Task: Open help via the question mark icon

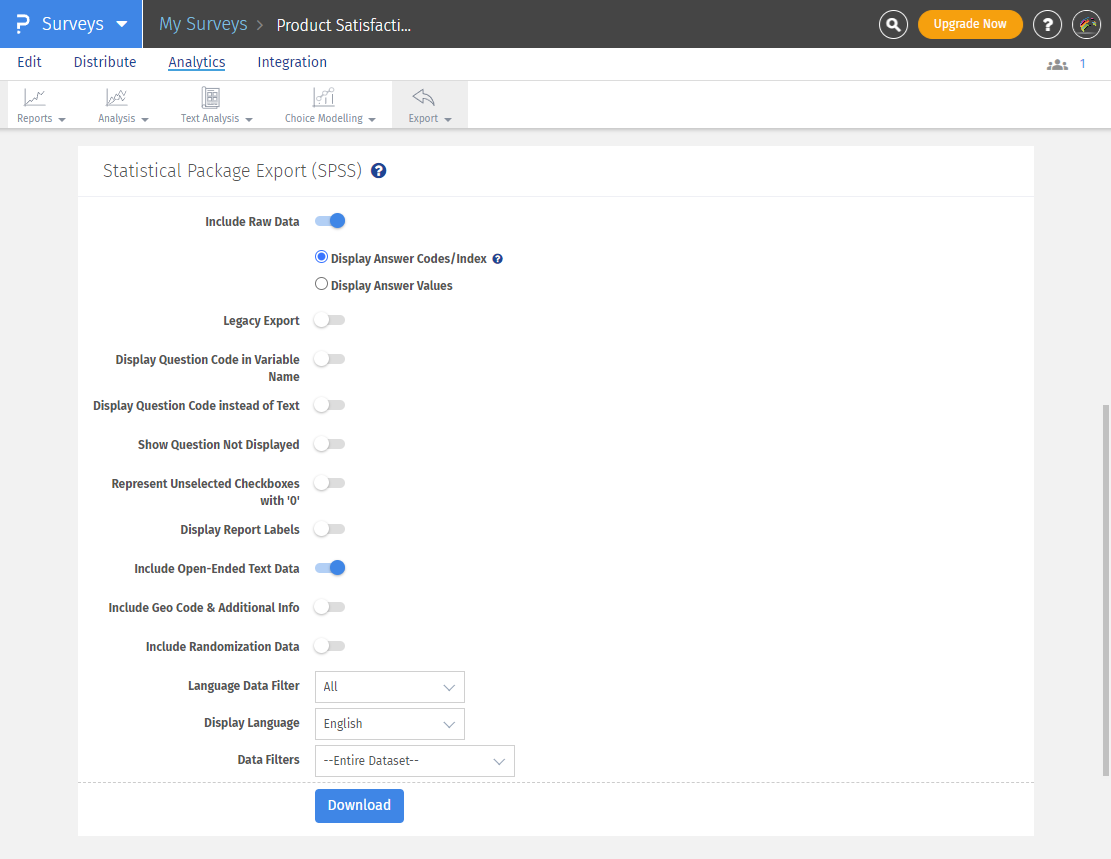Action: click(1047, 24)
